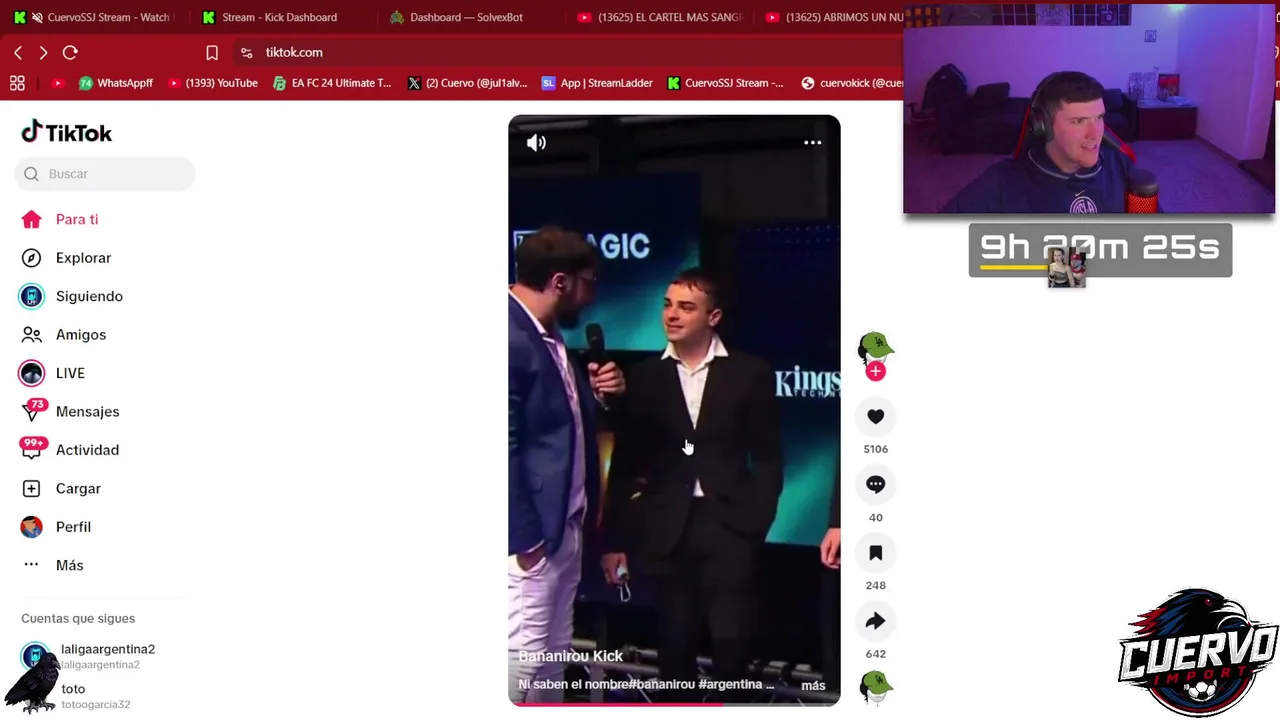1280x720 pixels.
Task: Open the EA FC 24 Ultimate T... bookmark
Action: pyautogui.click(x=332, y=83)
